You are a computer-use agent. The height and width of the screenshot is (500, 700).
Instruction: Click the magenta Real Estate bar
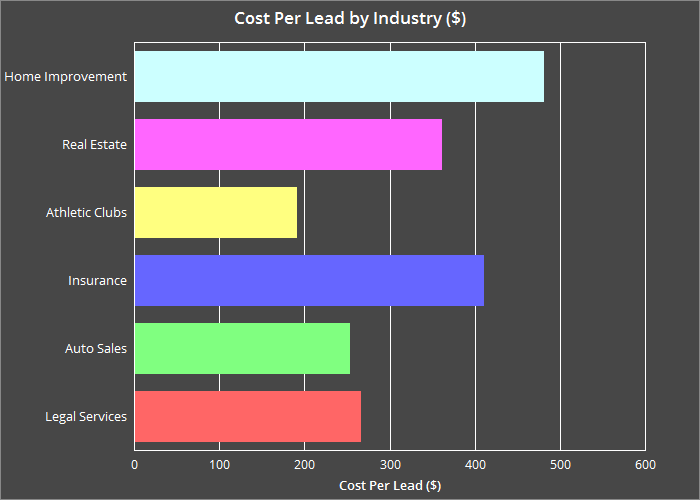[x=288, y=145]
